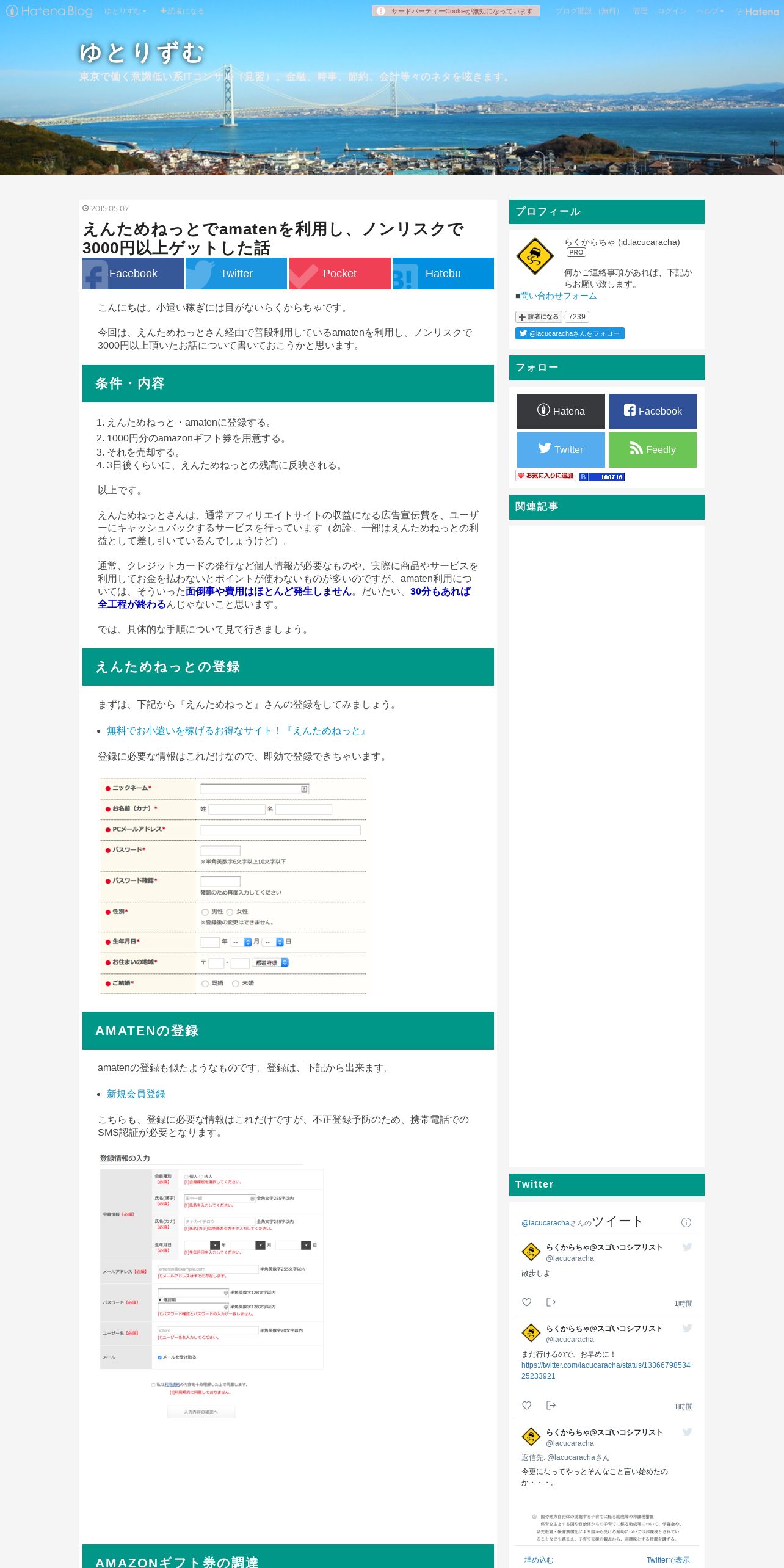
Task: Click the date 2015.05.07
Action: pos(110,209)
